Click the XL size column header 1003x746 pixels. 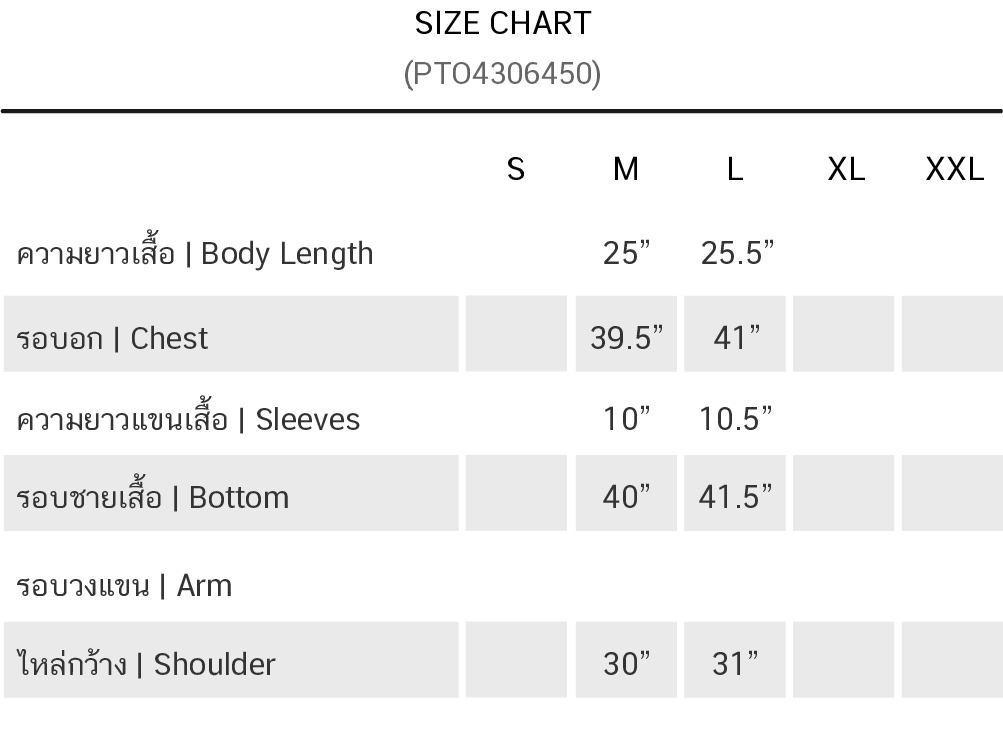tap(846, 170)
